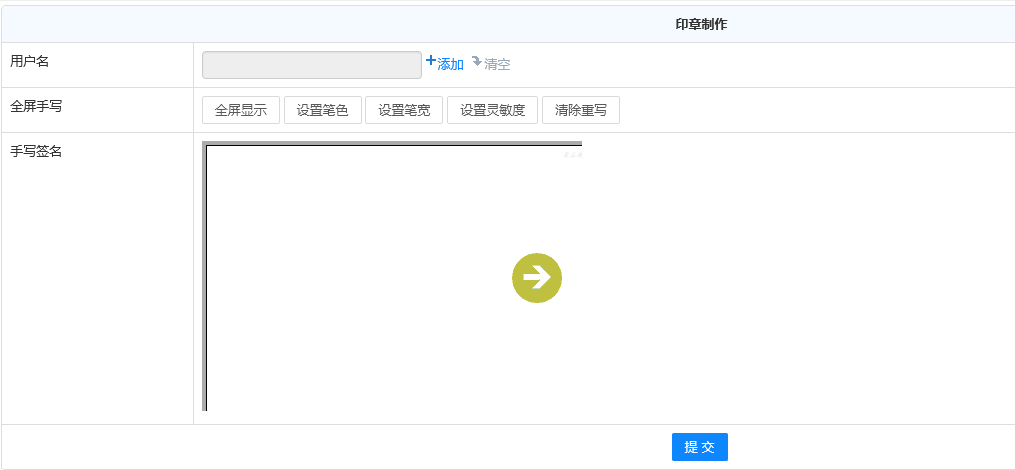Click the 用户名 row label
This screenshot has height=470, width=1015.
pos(30,61)
